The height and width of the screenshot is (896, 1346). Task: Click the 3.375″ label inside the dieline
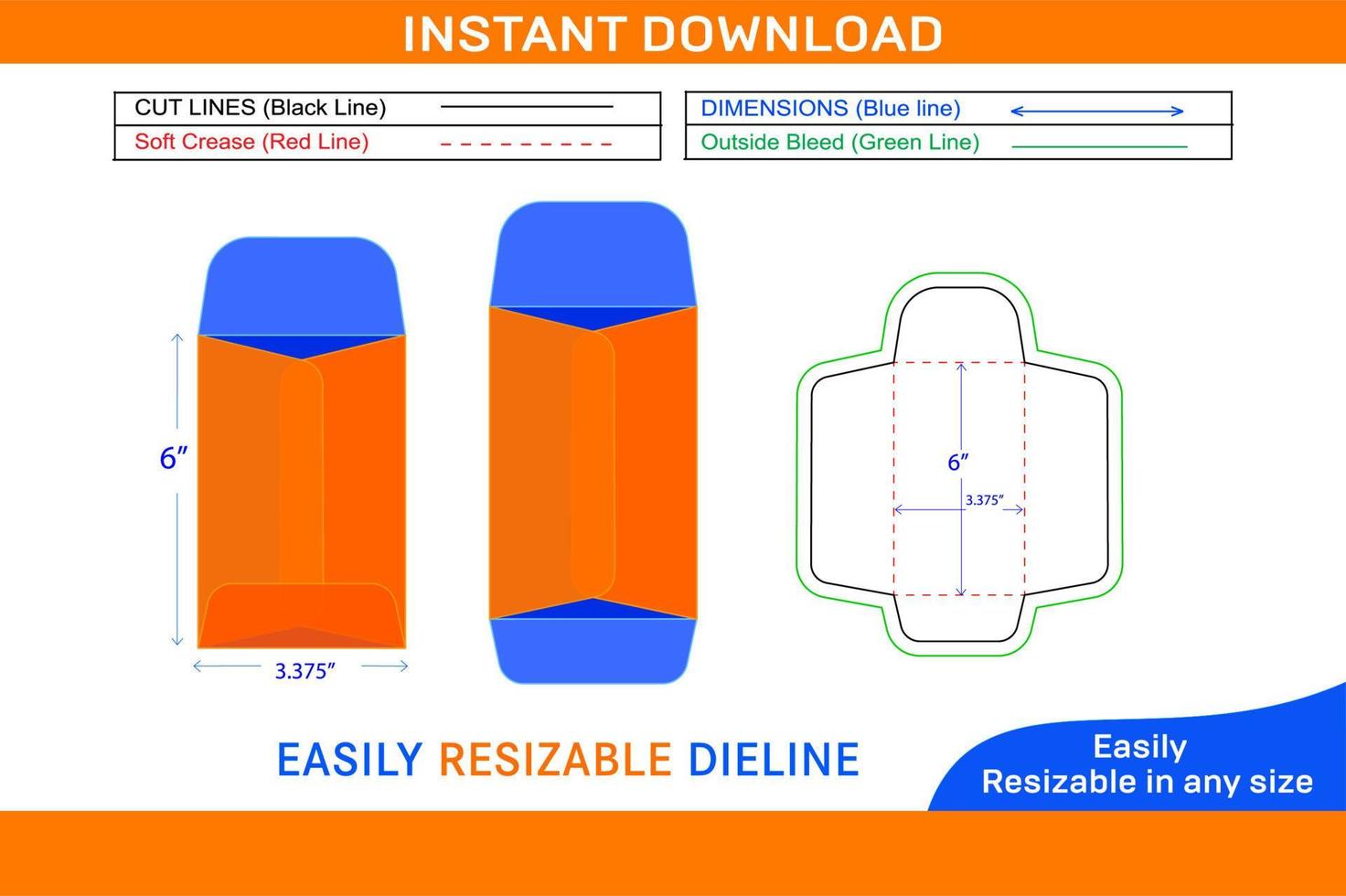(x=984, y=500)
